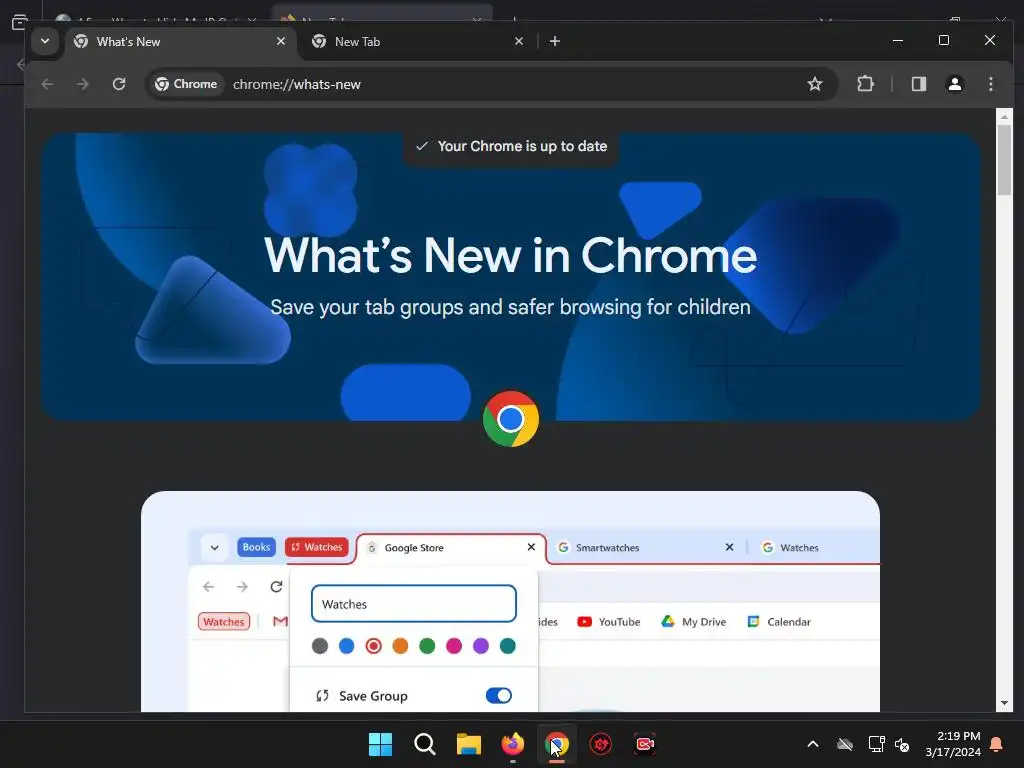Pick the purple group color
The image size is (1024, 768).
pyautogui.click(x=481, y=646)
